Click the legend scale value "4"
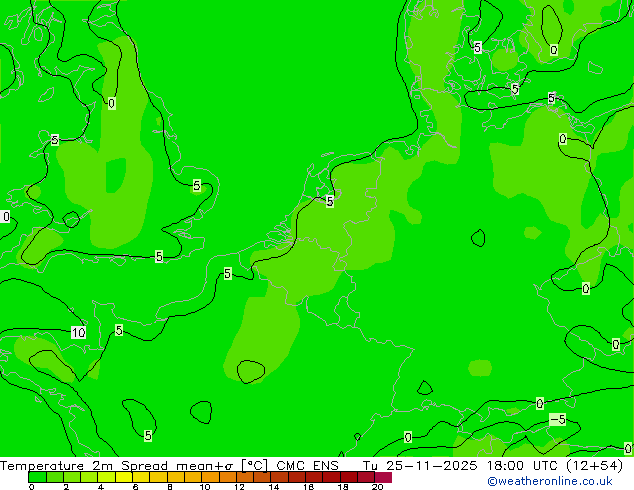The height and width of the screenshot is (490, 634). pos(101,487)
